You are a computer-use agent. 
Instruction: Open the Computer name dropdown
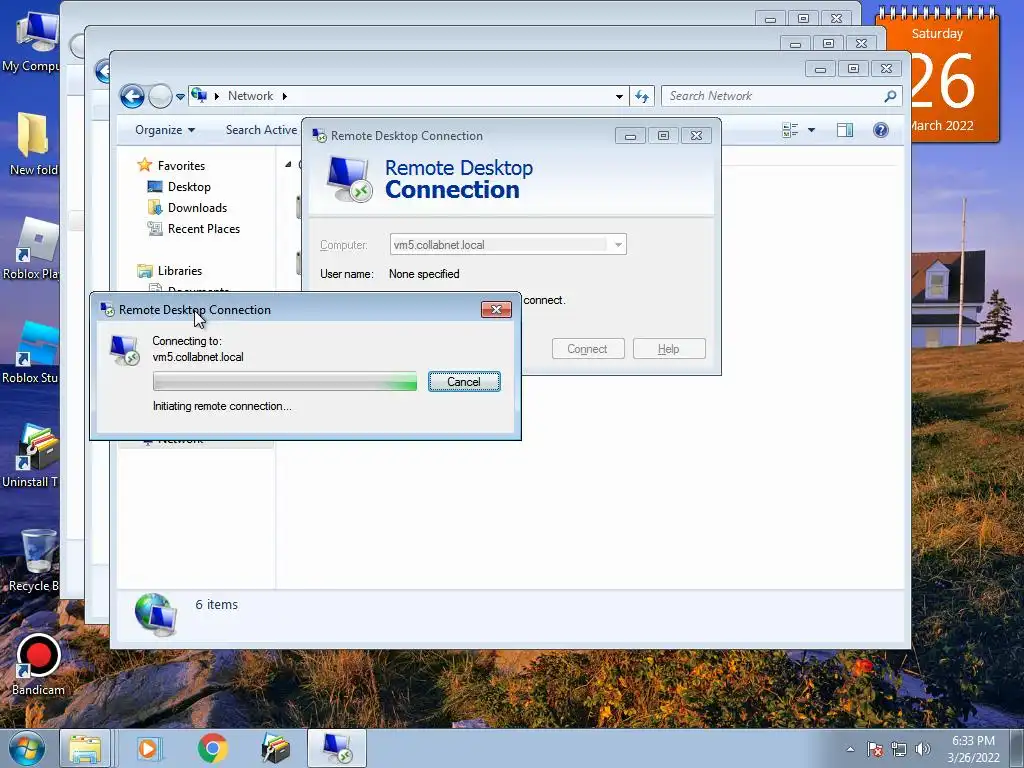[618, 245]
